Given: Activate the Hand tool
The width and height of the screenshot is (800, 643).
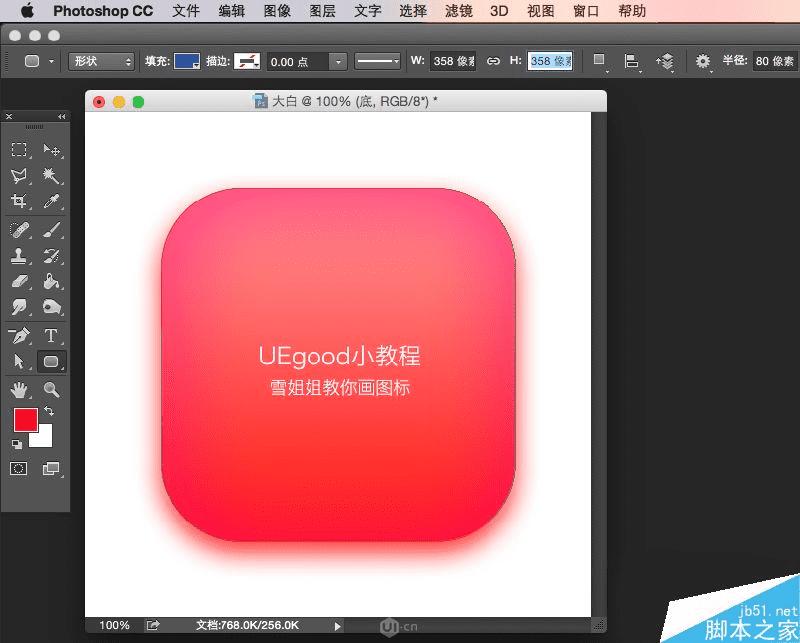Looking at the screenshot, I should (19, 390).
